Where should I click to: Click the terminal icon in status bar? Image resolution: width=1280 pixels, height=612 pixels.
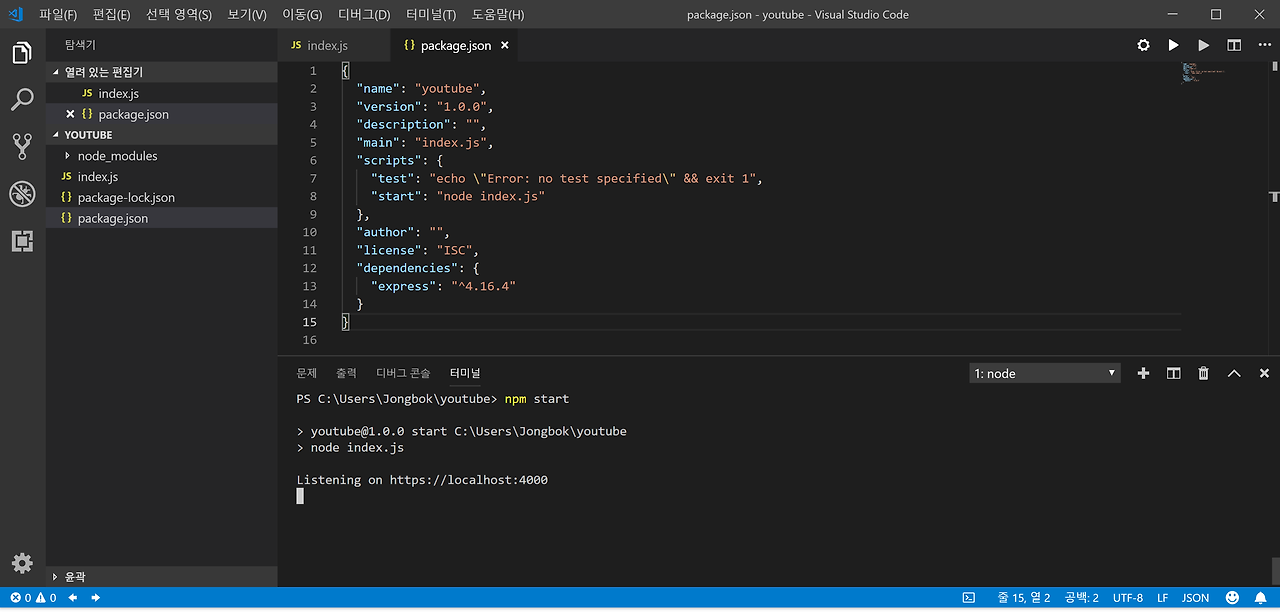968,598
